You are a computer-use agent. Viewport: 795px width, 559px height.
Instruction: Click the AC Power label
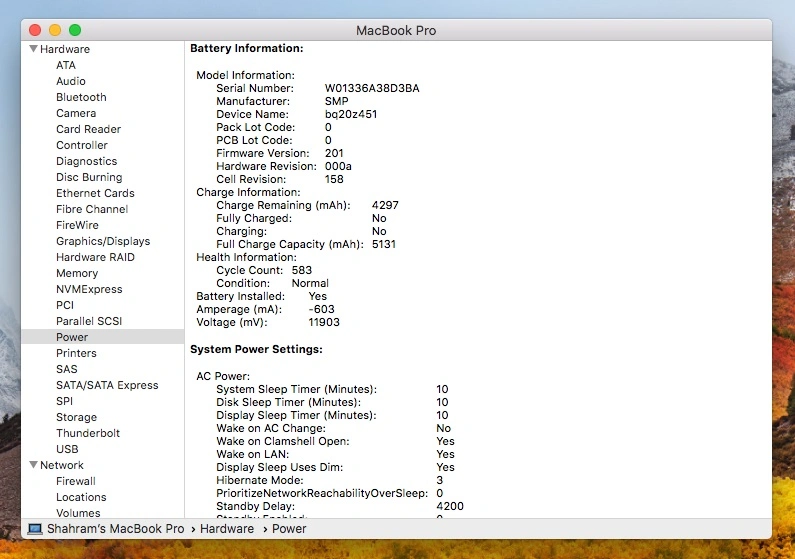pos(223,377)
